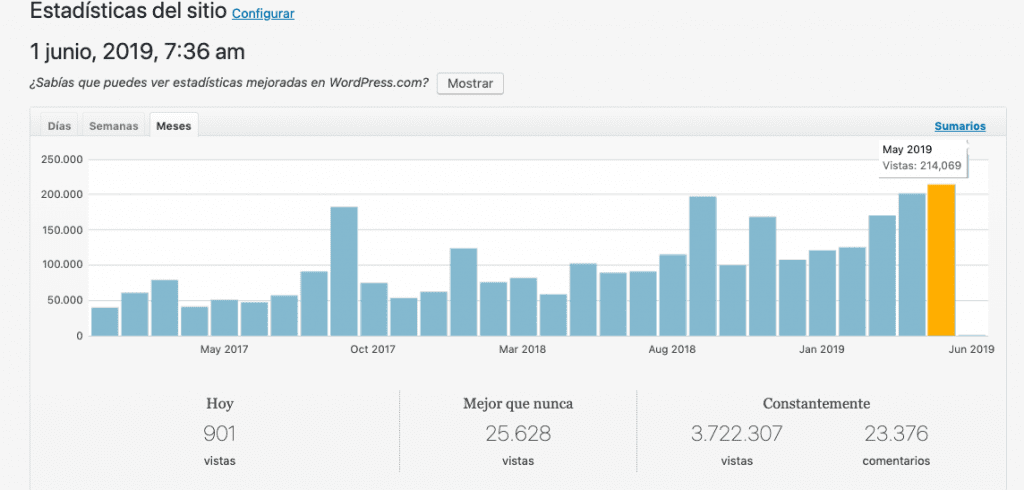Click the 3.722.307 total views figure
The height and width of the screenshot is (490, 1024).
[x=736, y=434]
